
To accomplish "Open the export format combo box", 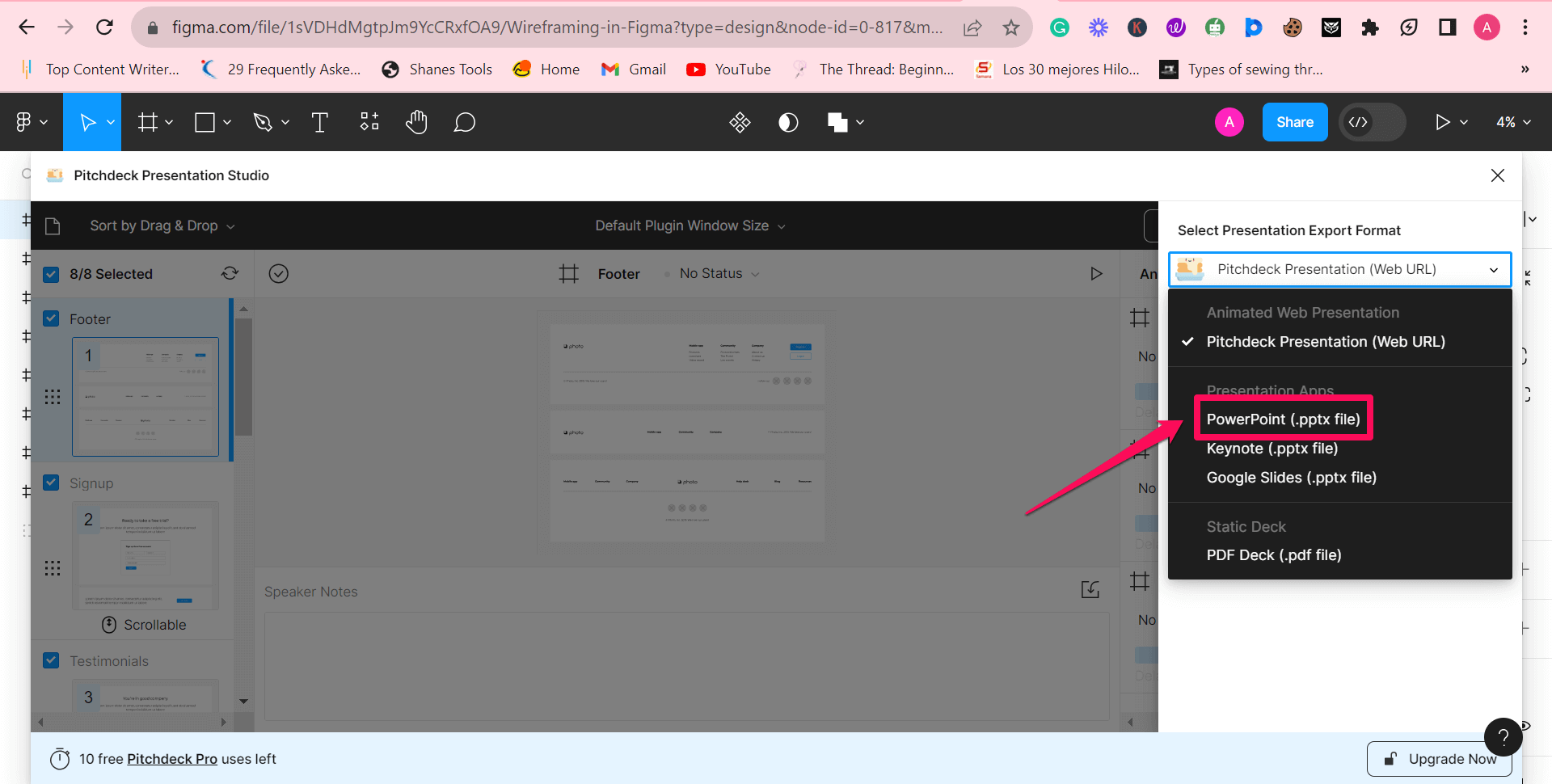I will 1340,269.
